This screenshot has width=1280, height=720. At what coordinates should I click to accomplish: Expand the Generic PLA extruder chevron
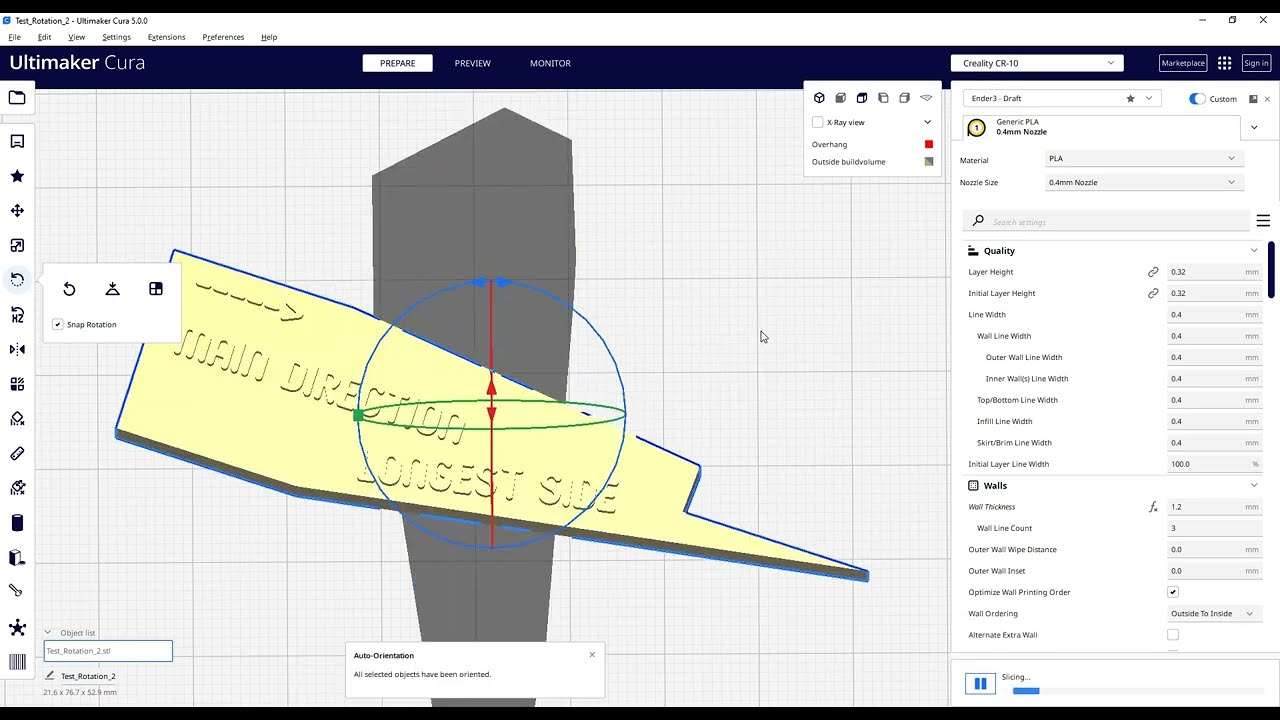click(1254, 127)
